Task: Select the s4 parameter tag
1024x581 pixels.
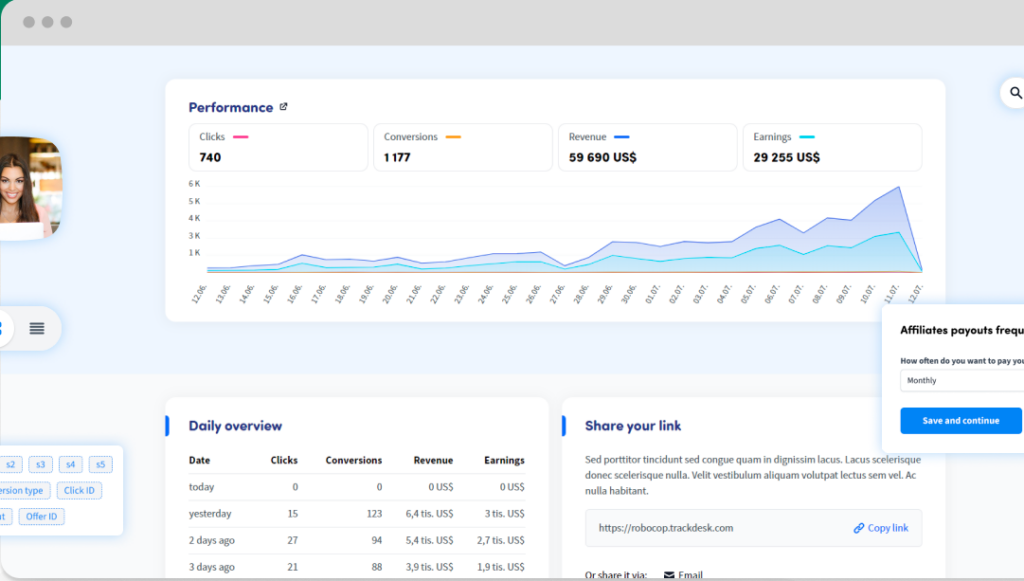Action: (70, 465)
